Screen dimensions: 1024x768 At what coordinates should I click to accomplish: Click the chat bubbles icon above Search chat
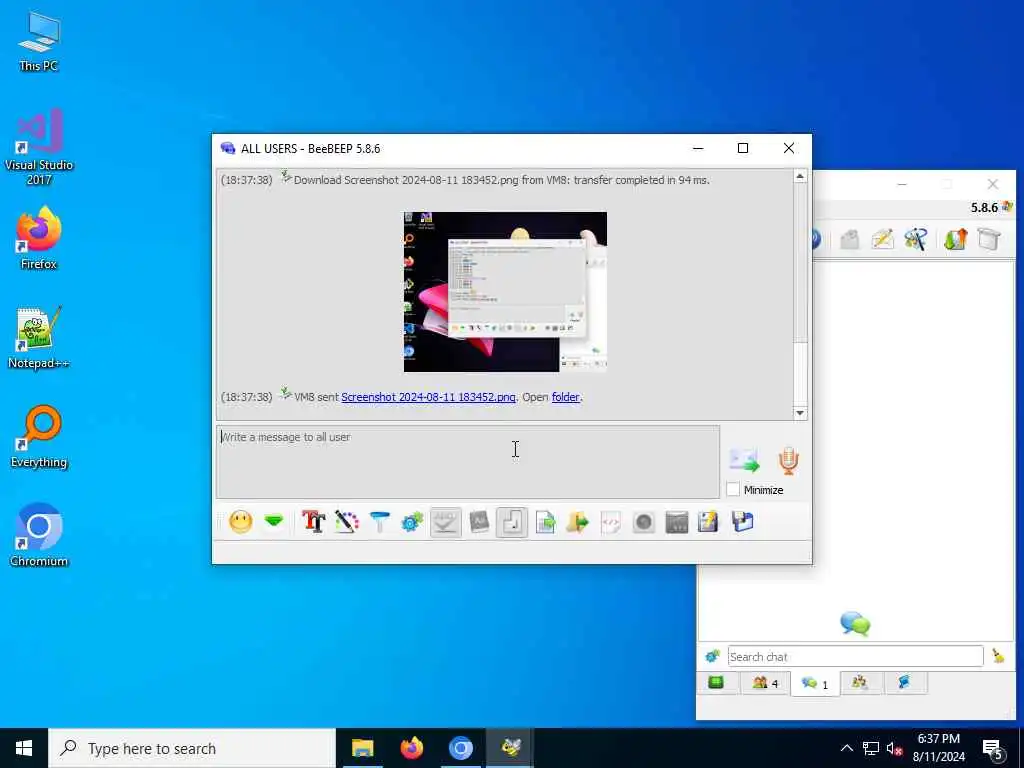pos(855,624)
